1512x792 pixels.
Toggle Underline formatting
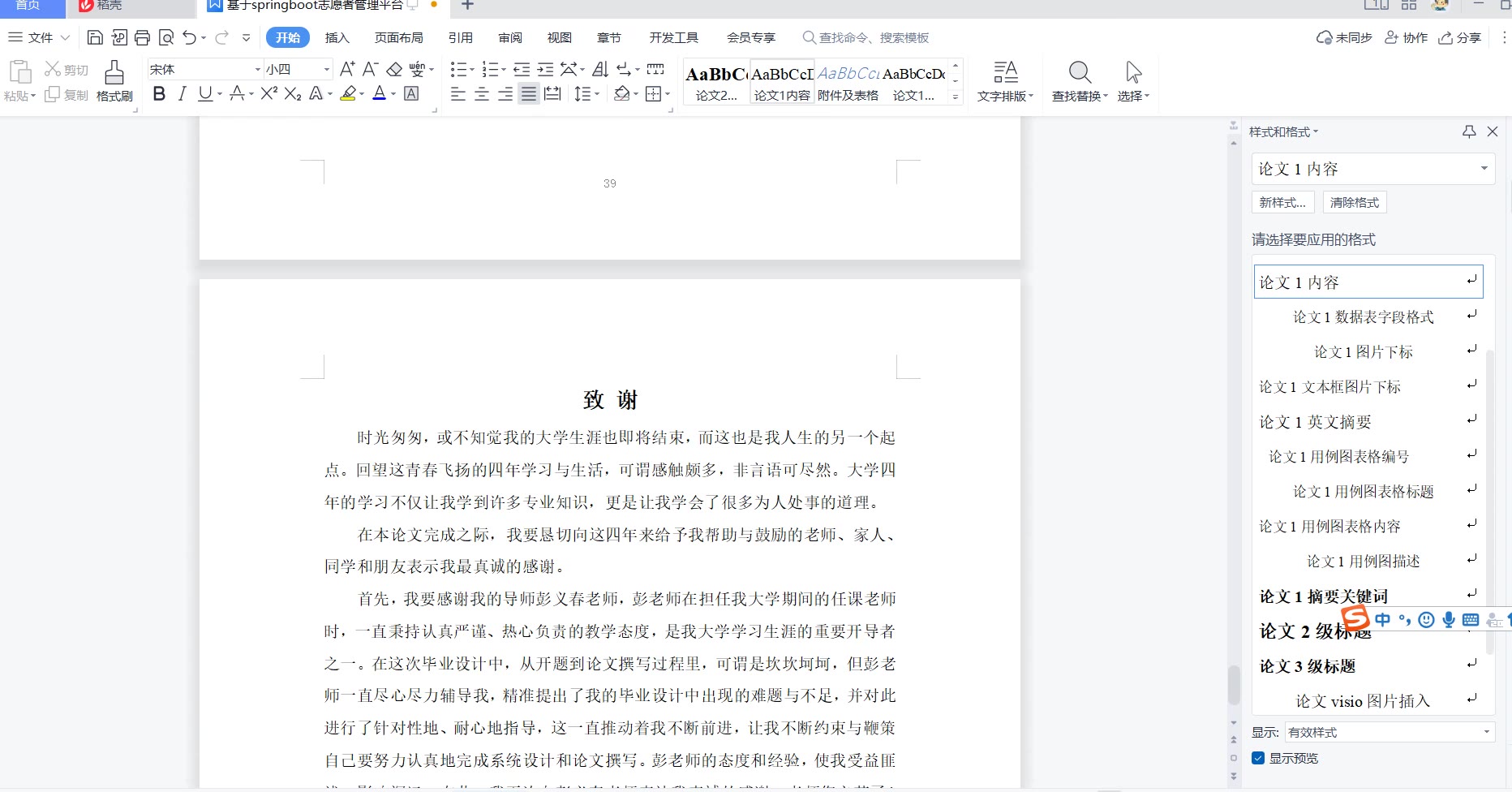[x=205, y=94]
